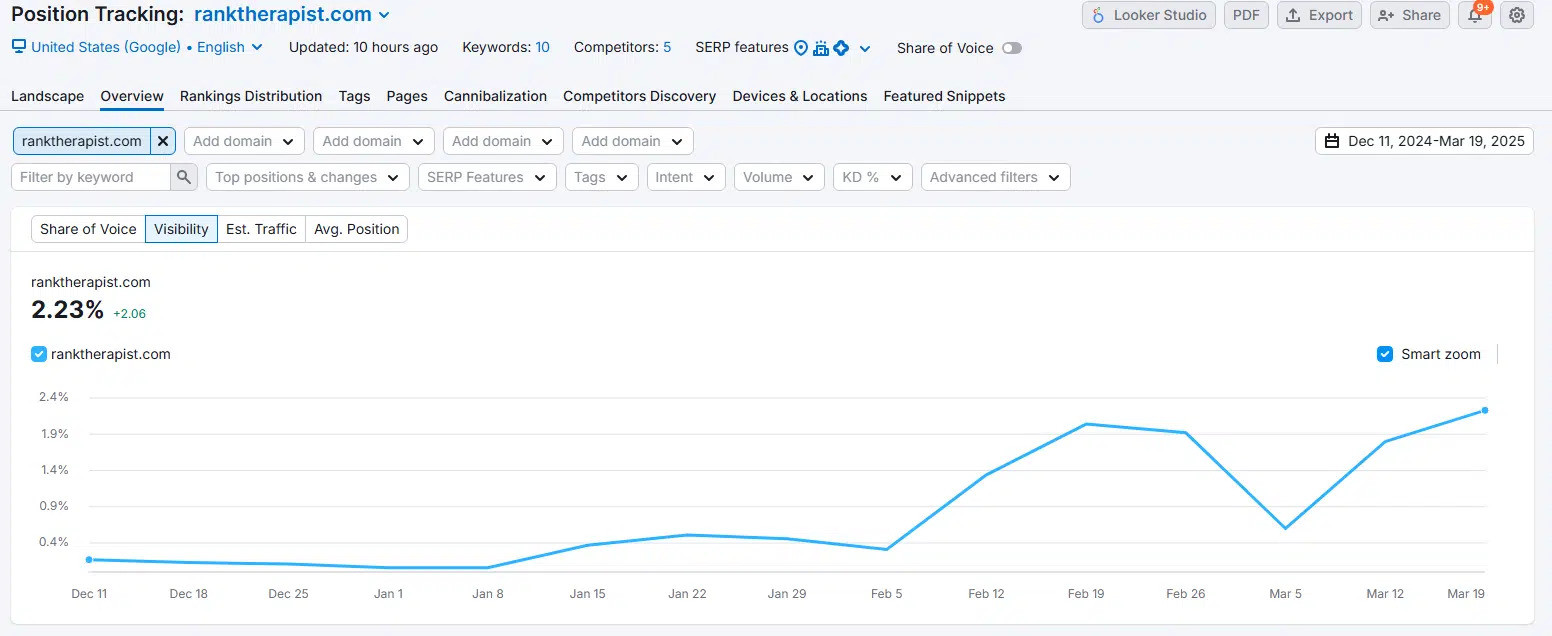The width and height of the screenshot is (1552, 636).
Task: Click the Keywords count 10 link
Action: click(542, 47)
